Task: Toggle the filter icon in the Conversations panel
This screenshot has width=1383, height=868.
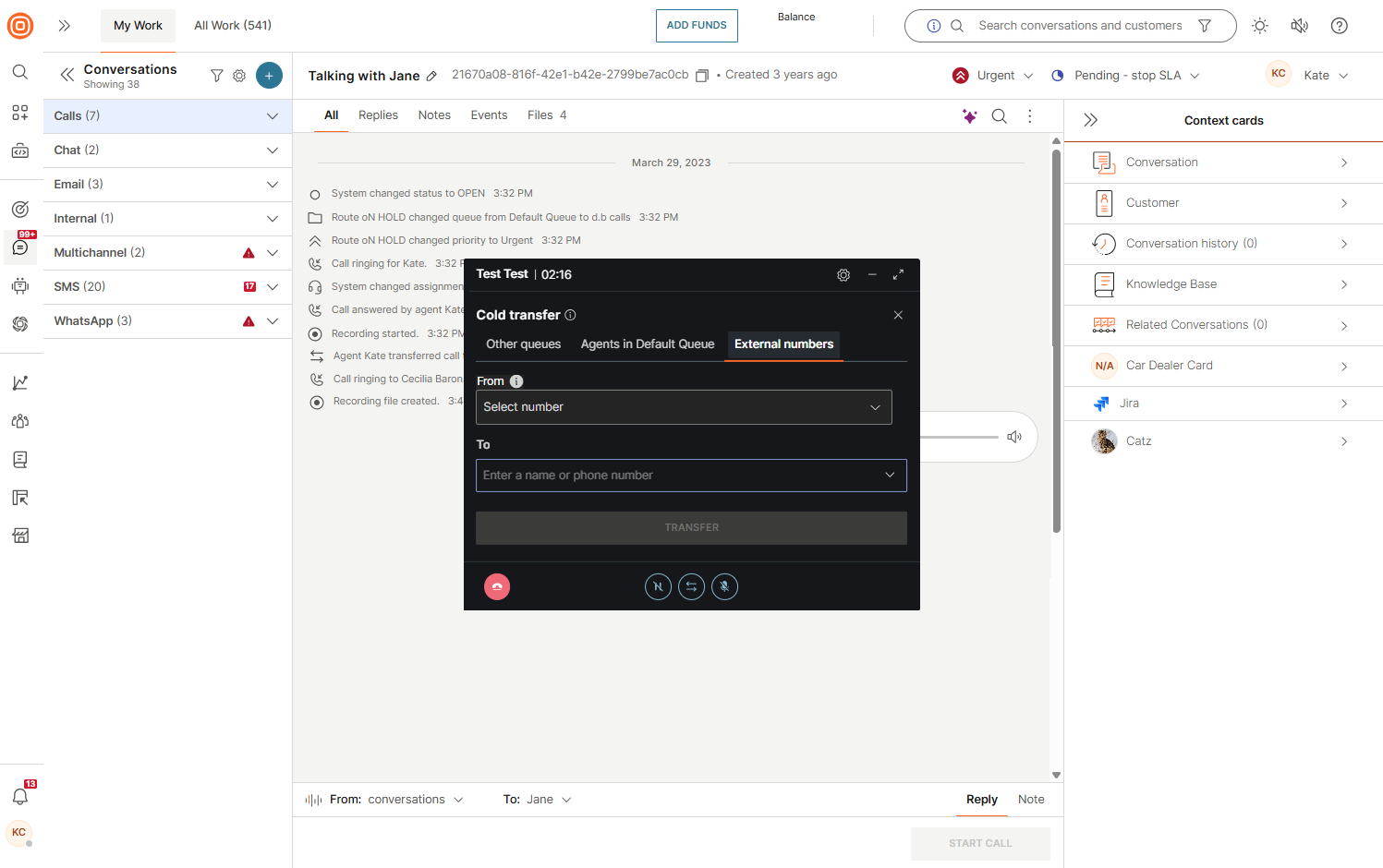Action: 216,75
